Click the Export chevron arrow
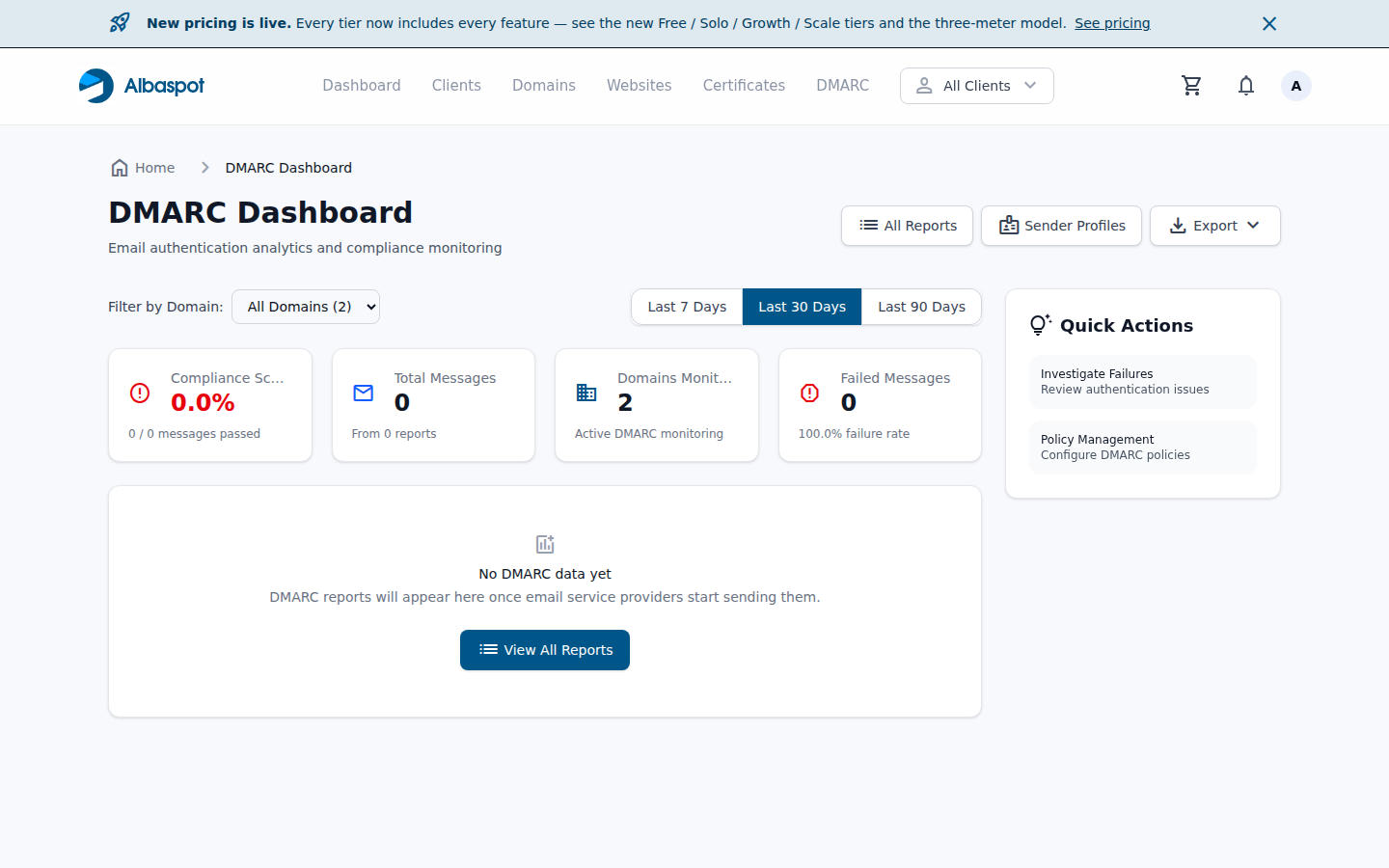 point(1253,226)
